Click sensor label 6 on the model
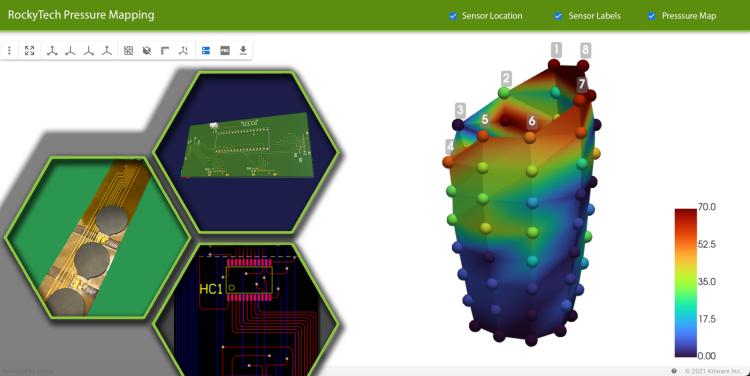Screen dimensions: 750x376 (x=531, y=122)
